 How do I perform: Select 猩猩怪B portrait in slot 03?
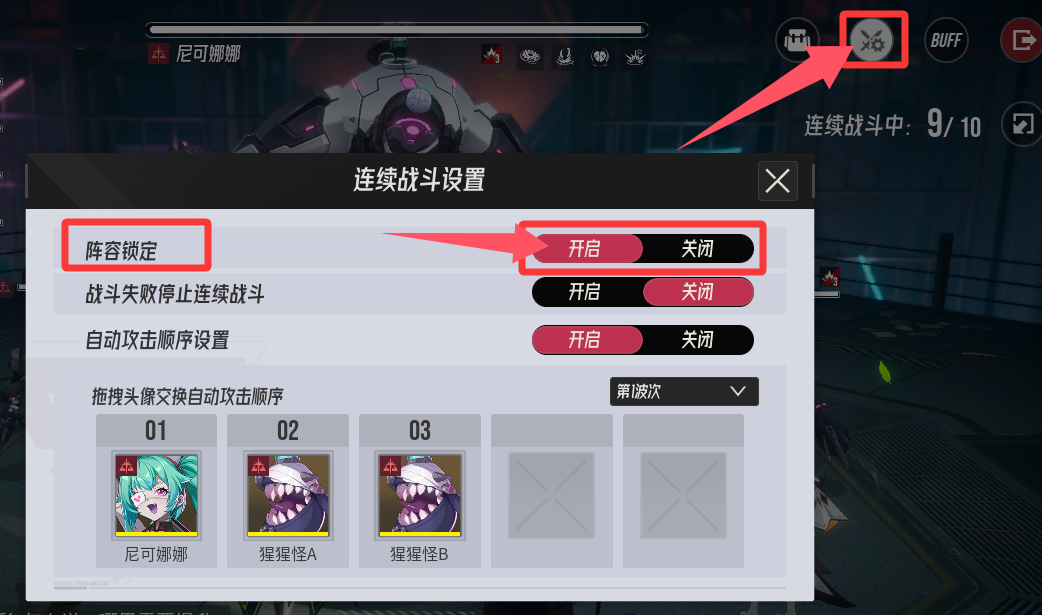419,495
